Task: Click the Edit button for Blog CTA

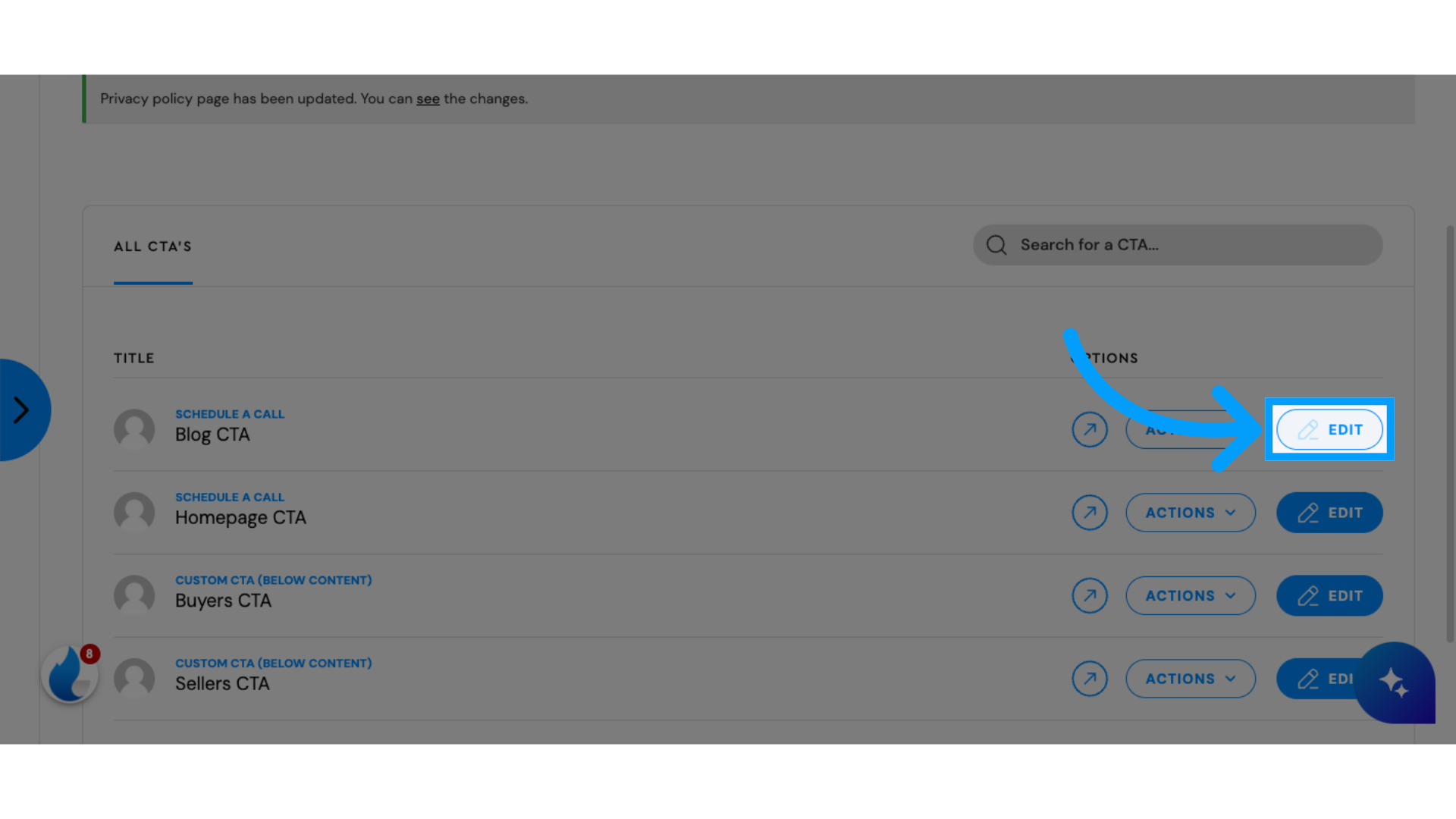Action: 1329,429
